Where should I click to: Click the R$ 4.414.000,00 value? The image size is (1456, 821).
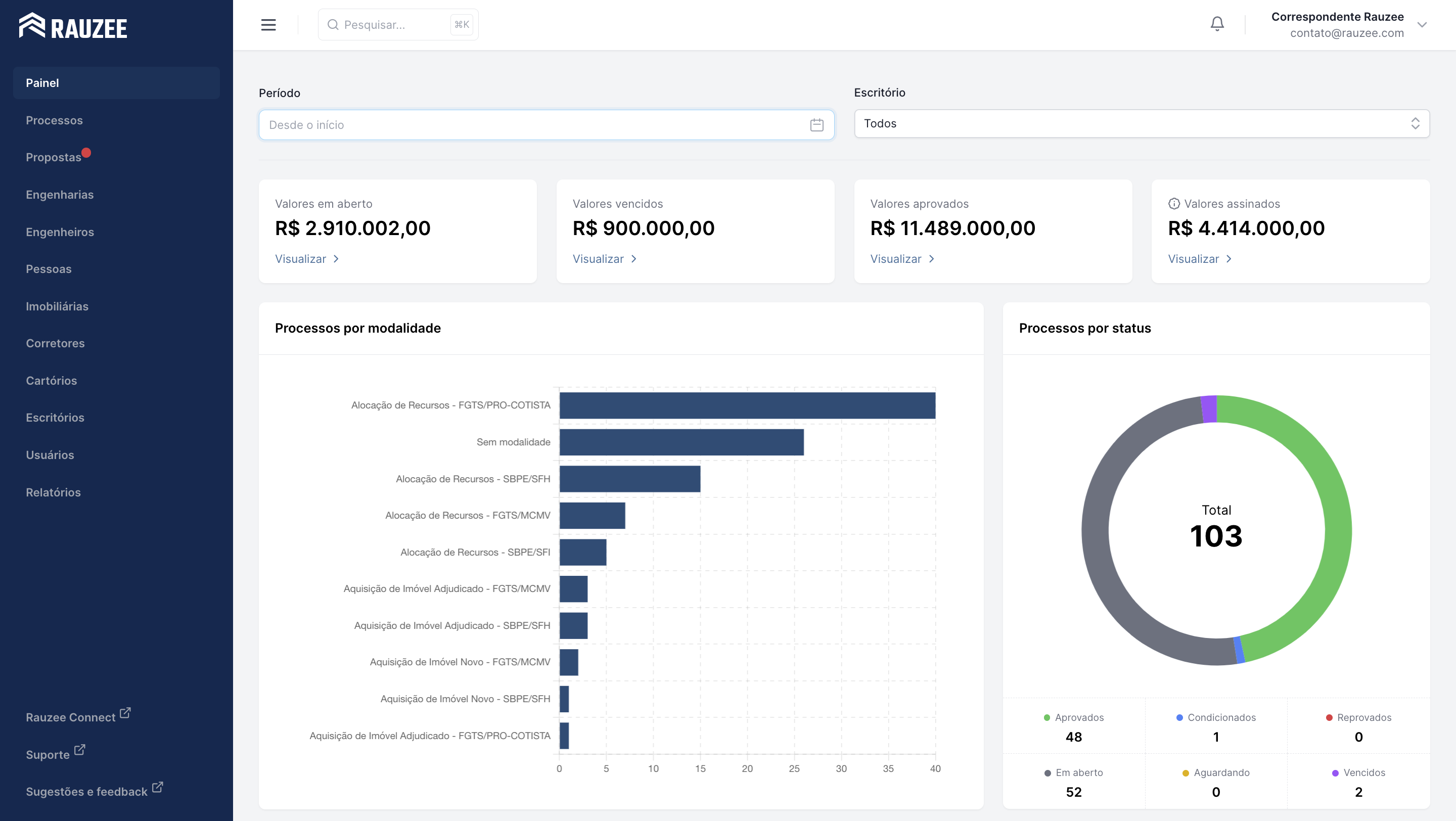pos(1246,229)
